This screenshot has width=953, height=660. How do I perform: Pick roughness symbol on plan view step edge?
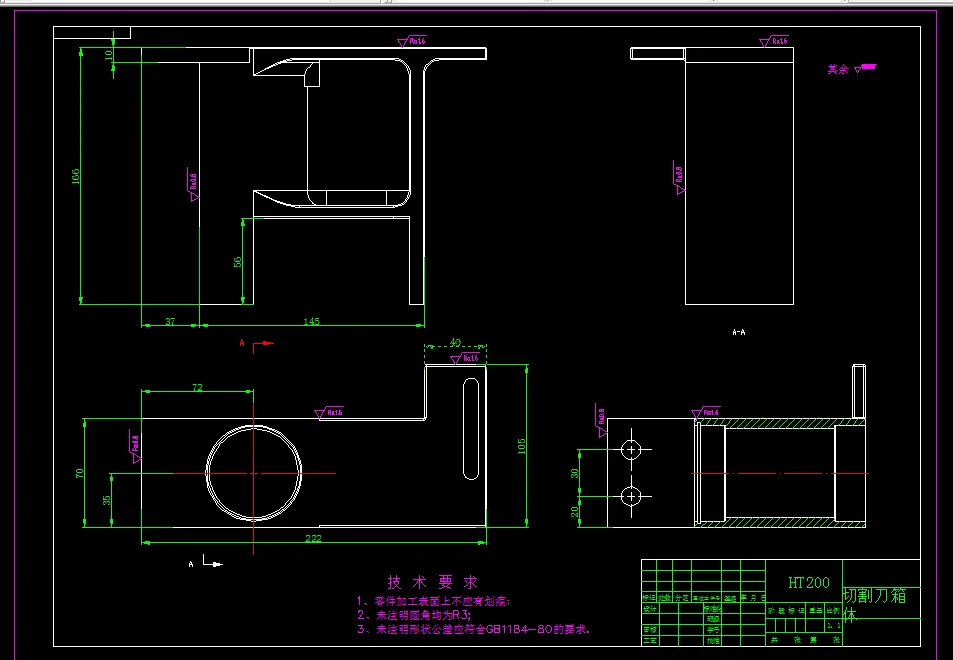pyautogui.click(x=329, y=413)
